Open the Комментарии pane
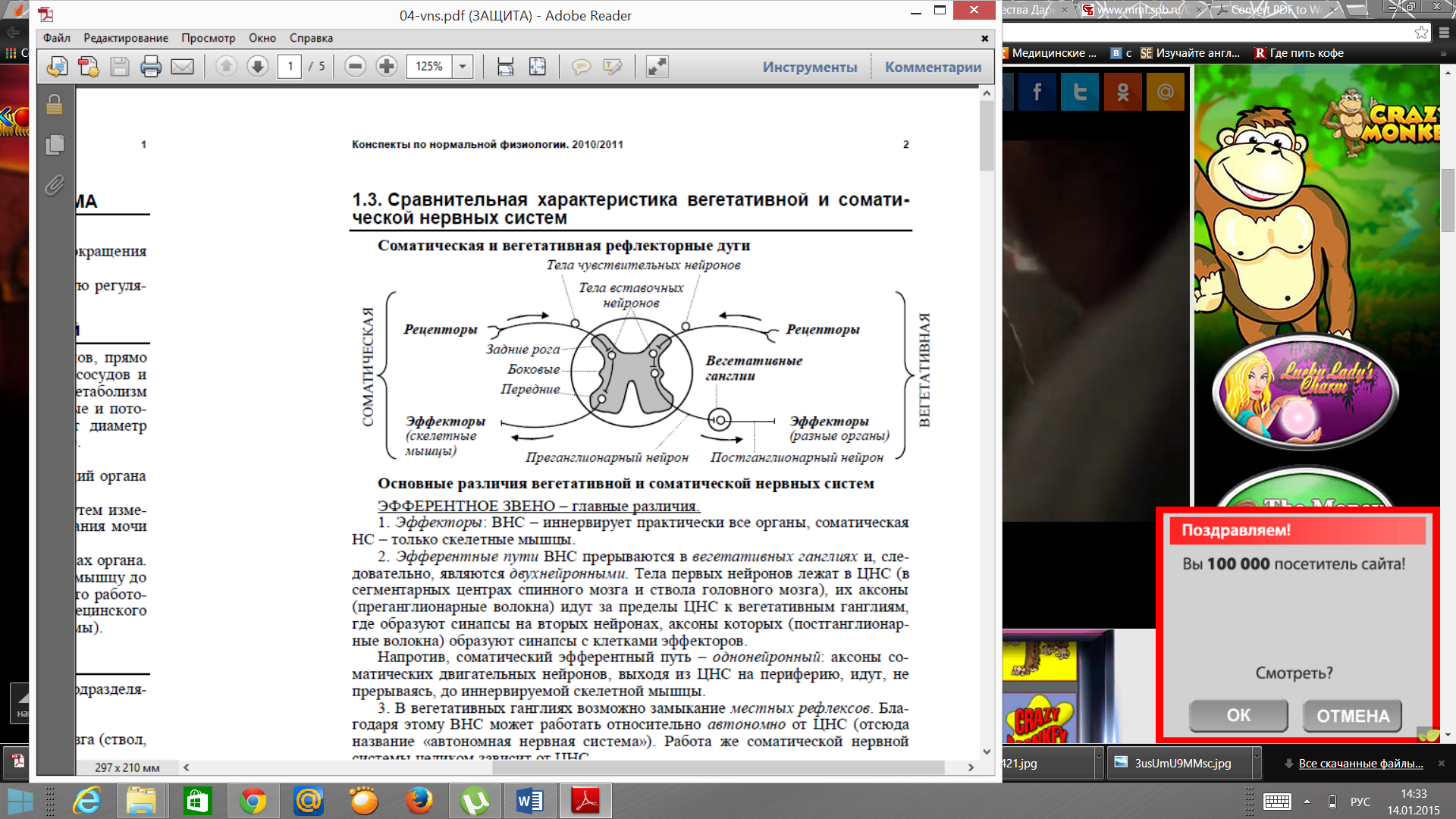1456x819 pixels. [x=934, y=67]
